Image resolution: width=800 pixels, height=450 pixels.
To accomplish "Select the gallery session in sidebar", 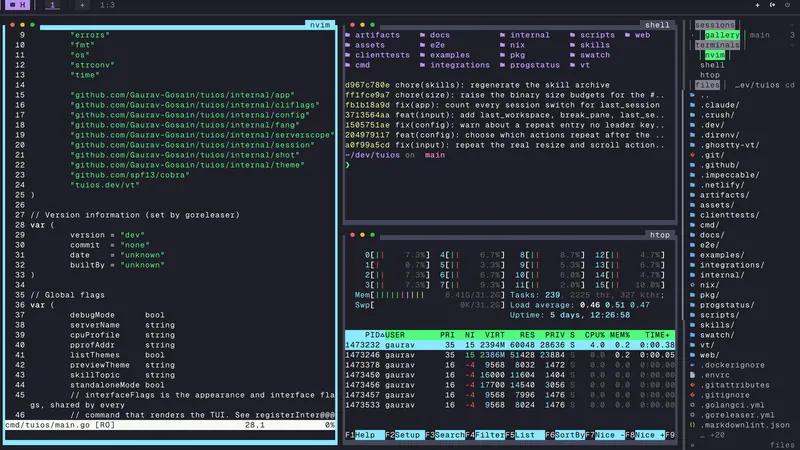I will [x=722, y=35].
